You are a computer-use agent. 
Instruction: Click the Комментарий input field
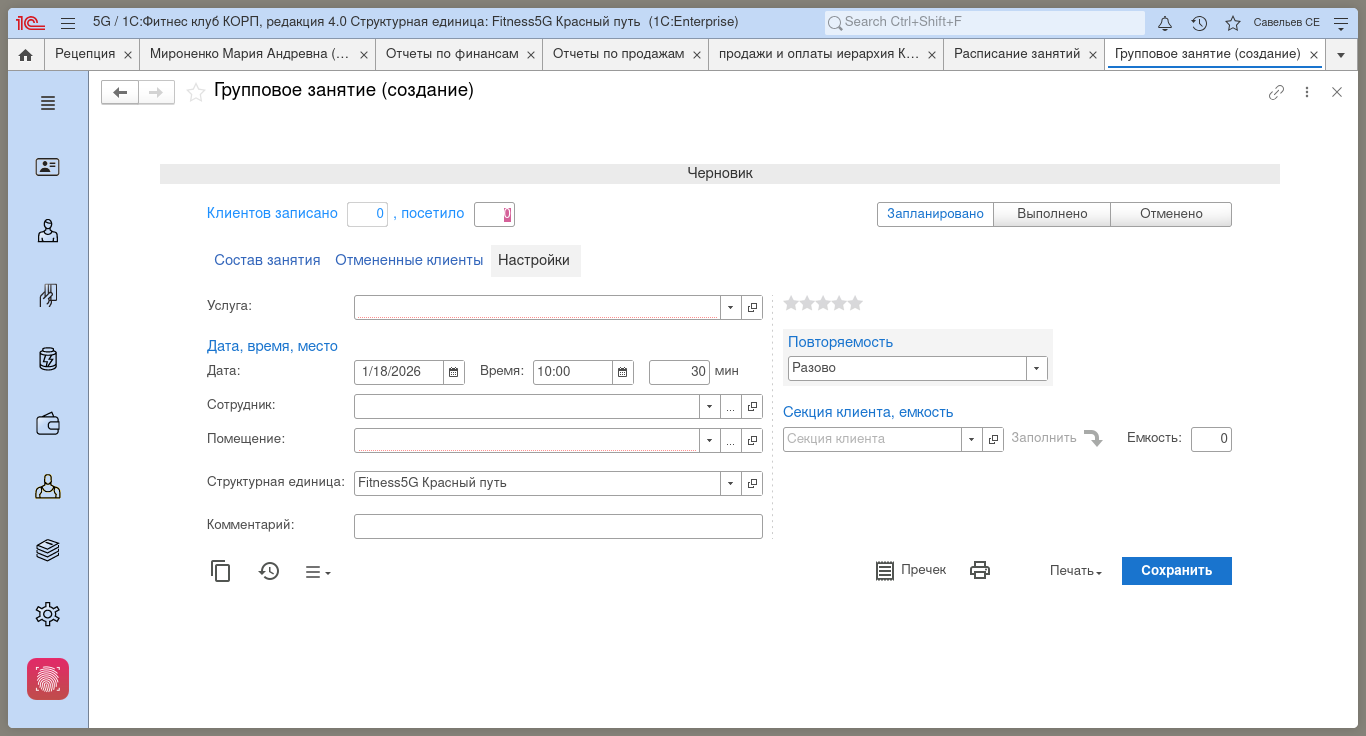pyautogui.click(x=558, y=526)
